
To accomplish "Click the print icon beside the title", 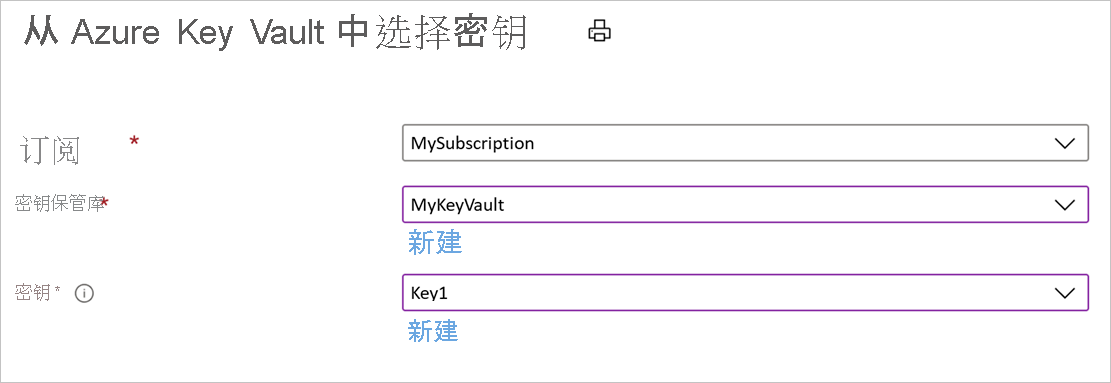I will pyautogui.click(x=599, y=32).
